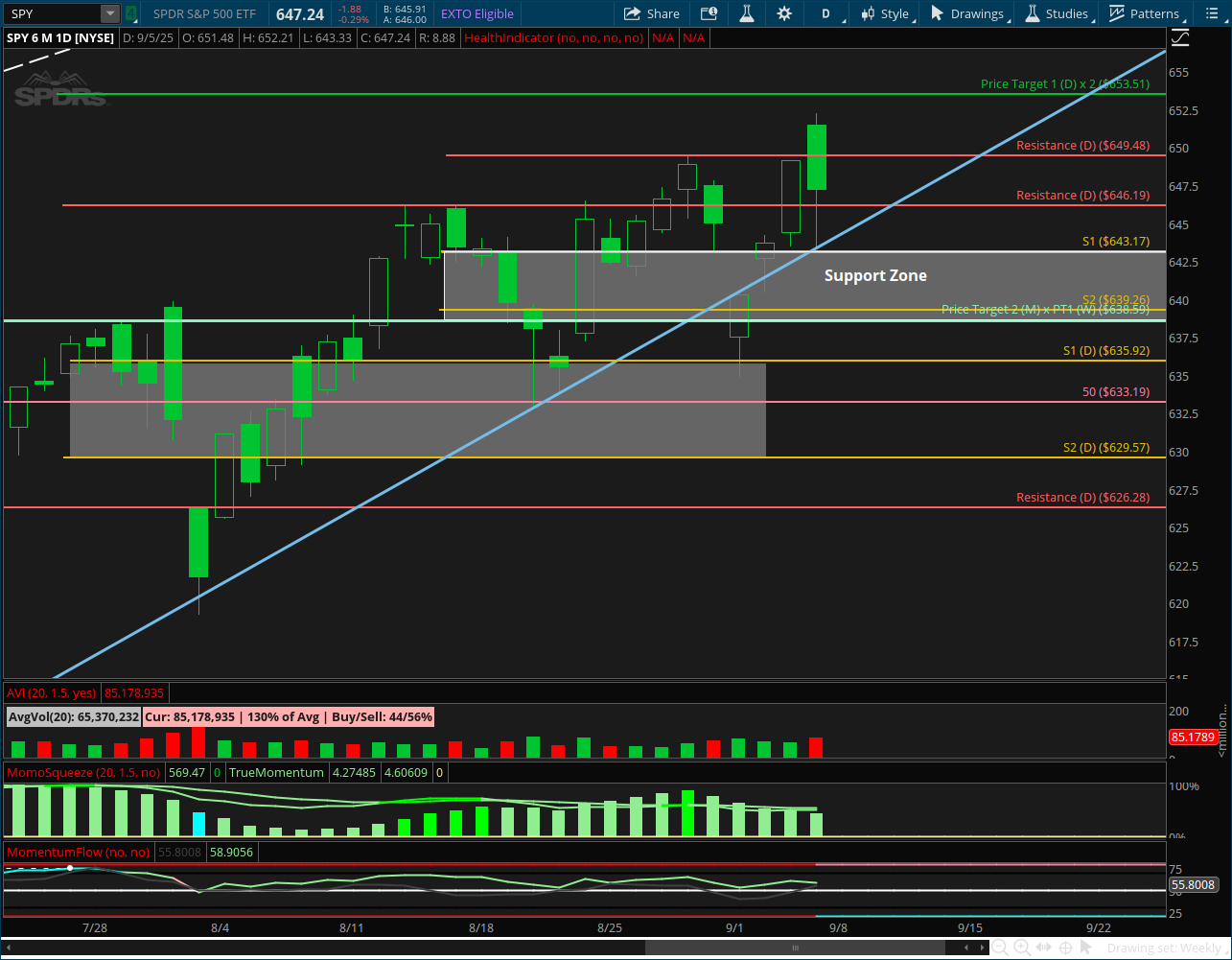Click the MomoSqueeze (20, 1.5, no) study label
1232x960 pixels.
point(83,772)
